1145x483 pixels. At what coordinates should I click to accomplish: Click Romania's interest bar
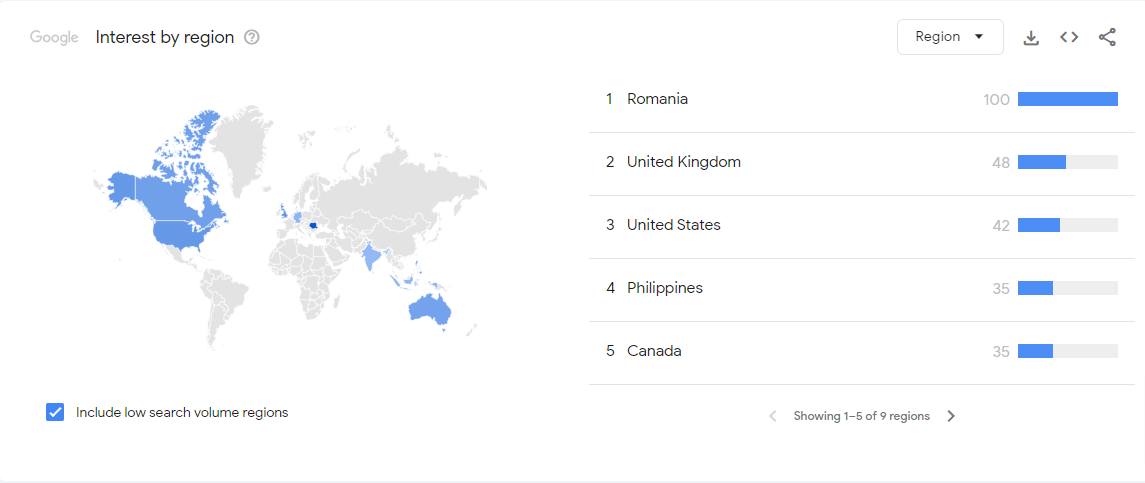click(1067, 99)
